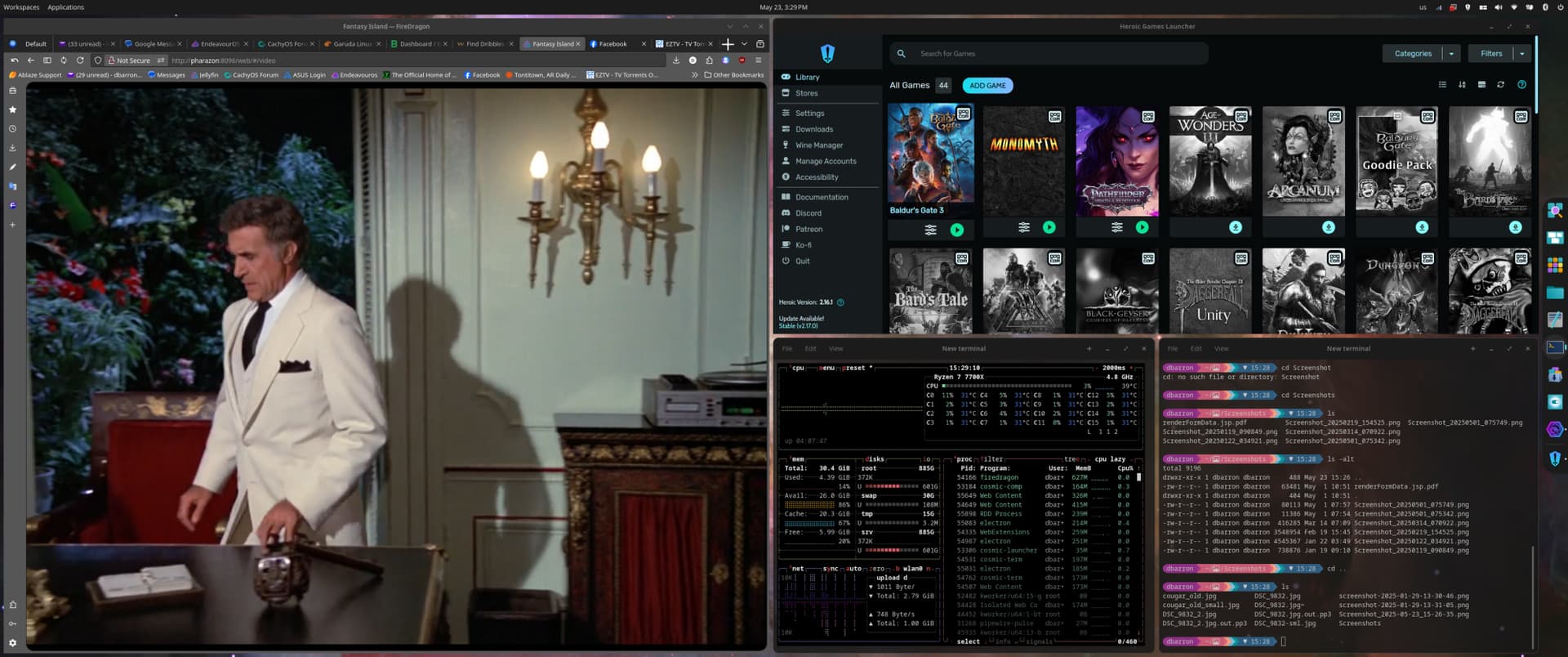Open Baldur's Gate 3 settings sliders icon
This screenshot has height=657, width=1568.
(930, 230)
